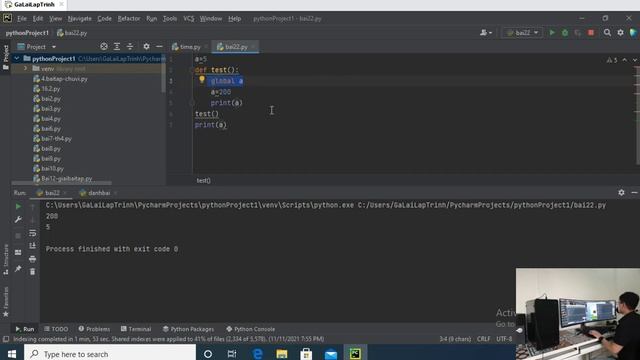Open the File menu
Screen dimensions: 640x360
[x=22, y=19]
